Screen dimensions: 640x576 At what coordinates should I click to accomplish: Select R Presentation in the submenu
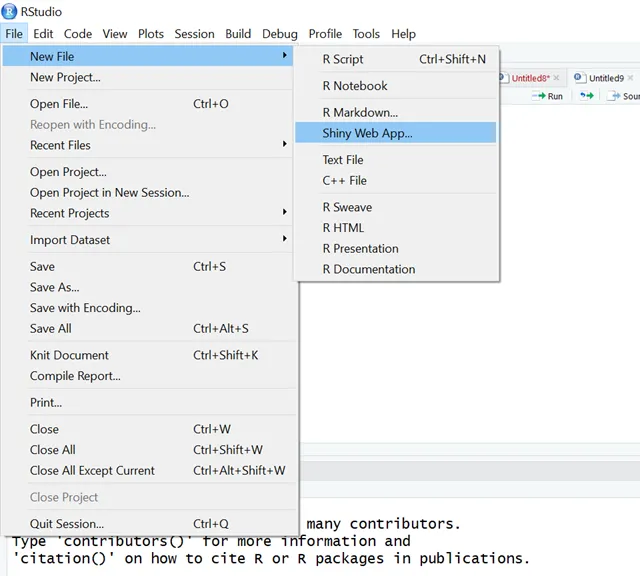point(396,249)
